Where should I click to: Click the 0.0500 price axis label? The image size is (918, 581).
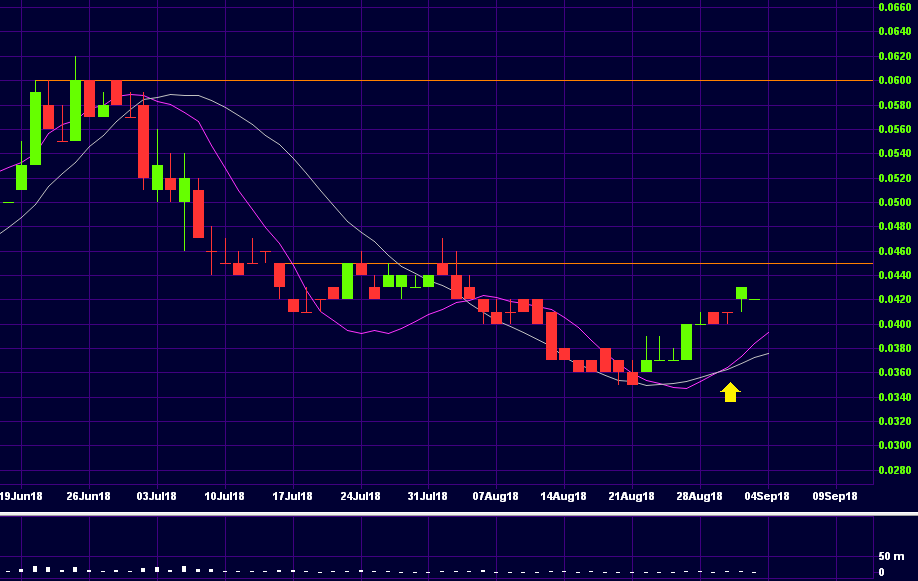[x=895, y=202]
